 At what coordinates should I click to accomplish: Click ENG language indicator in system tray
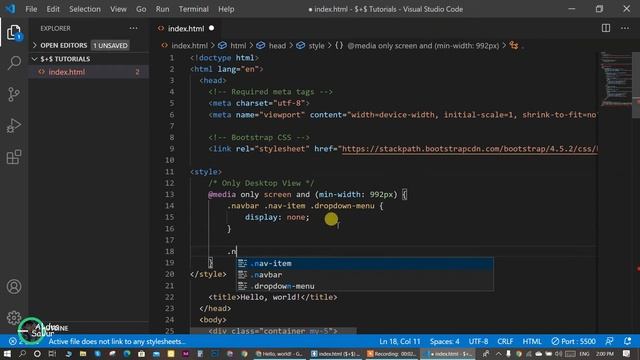[x=584, y=353]
